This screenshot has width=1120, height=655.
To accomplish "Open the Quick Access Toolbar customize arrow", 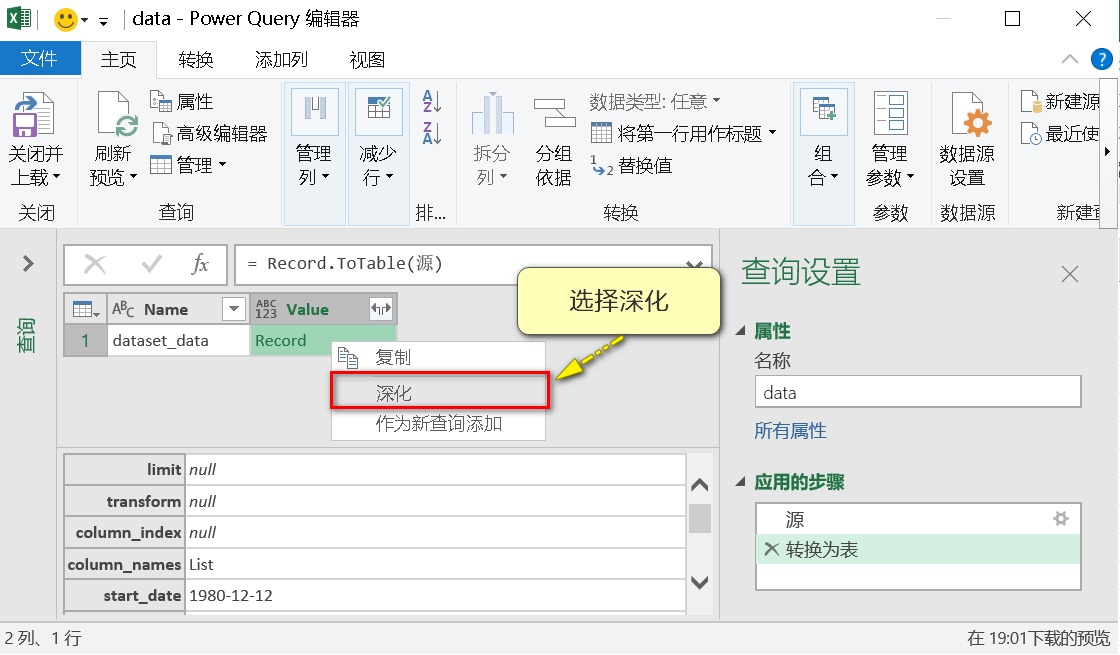I will click(104, 21).
